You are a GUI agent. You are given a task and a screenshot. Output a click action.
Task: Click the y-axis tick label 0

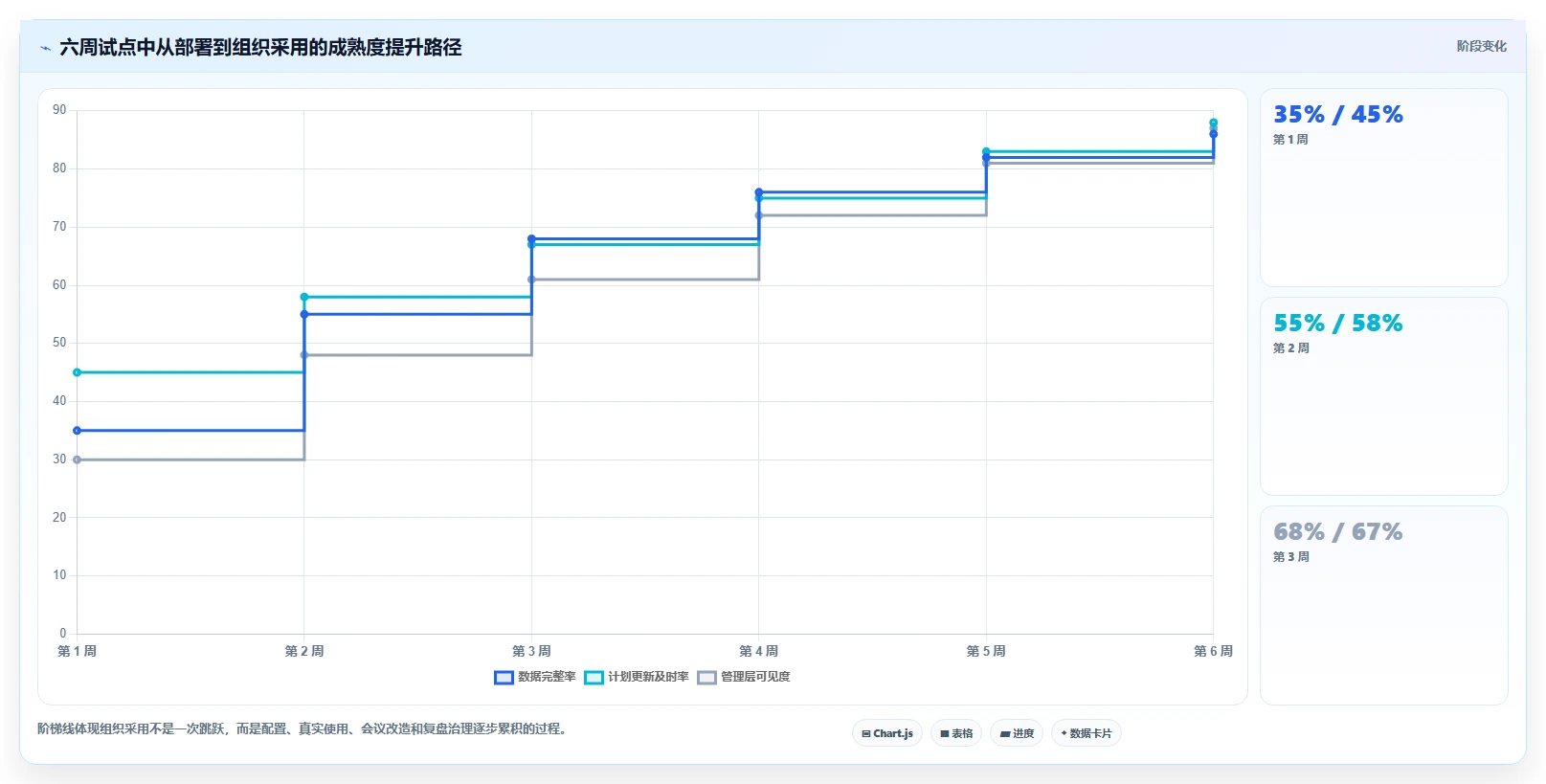click(x=63, y=634)
